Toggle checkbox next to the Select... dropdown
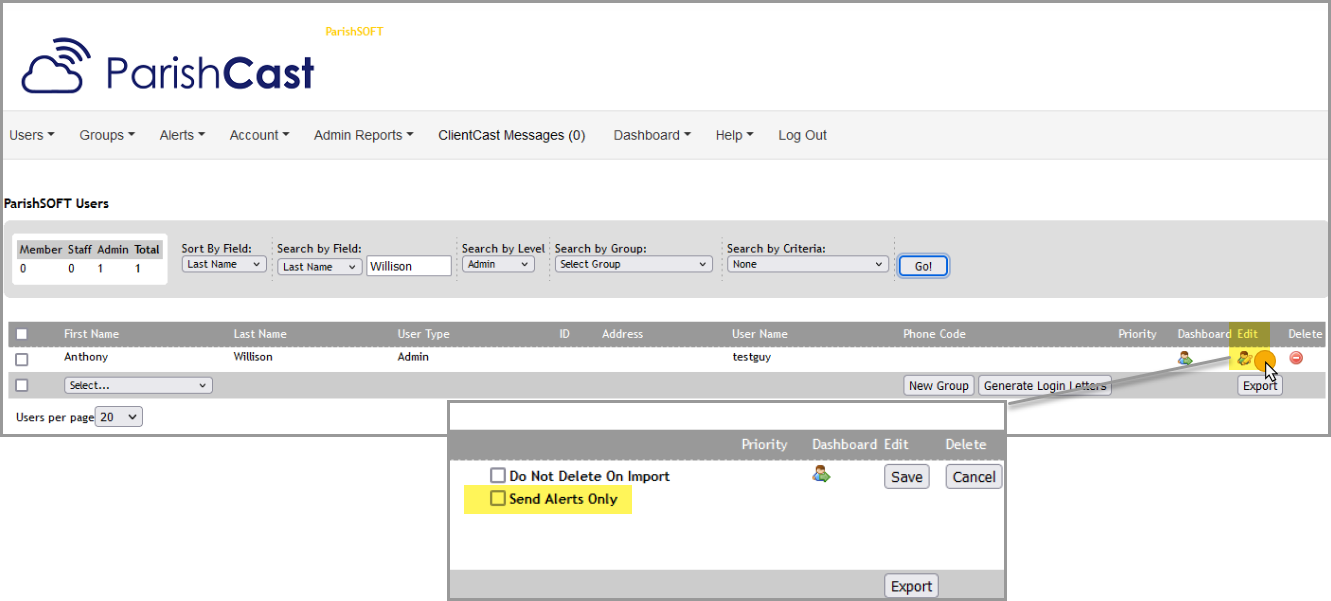The height and width of the screenshot is (601, 1331). pos(22,385)
